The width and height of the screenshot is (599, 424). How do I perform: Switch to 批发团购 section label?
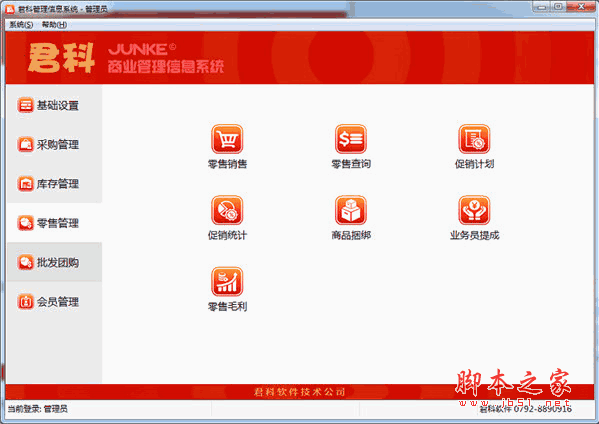tap(58, 263)
